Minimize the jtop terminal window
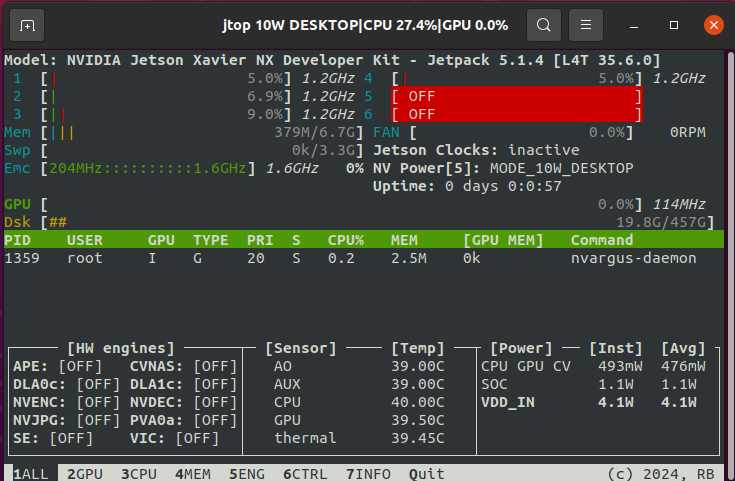Image resolution: width=735 pixels, height=481 pixels. click(634, 25)
